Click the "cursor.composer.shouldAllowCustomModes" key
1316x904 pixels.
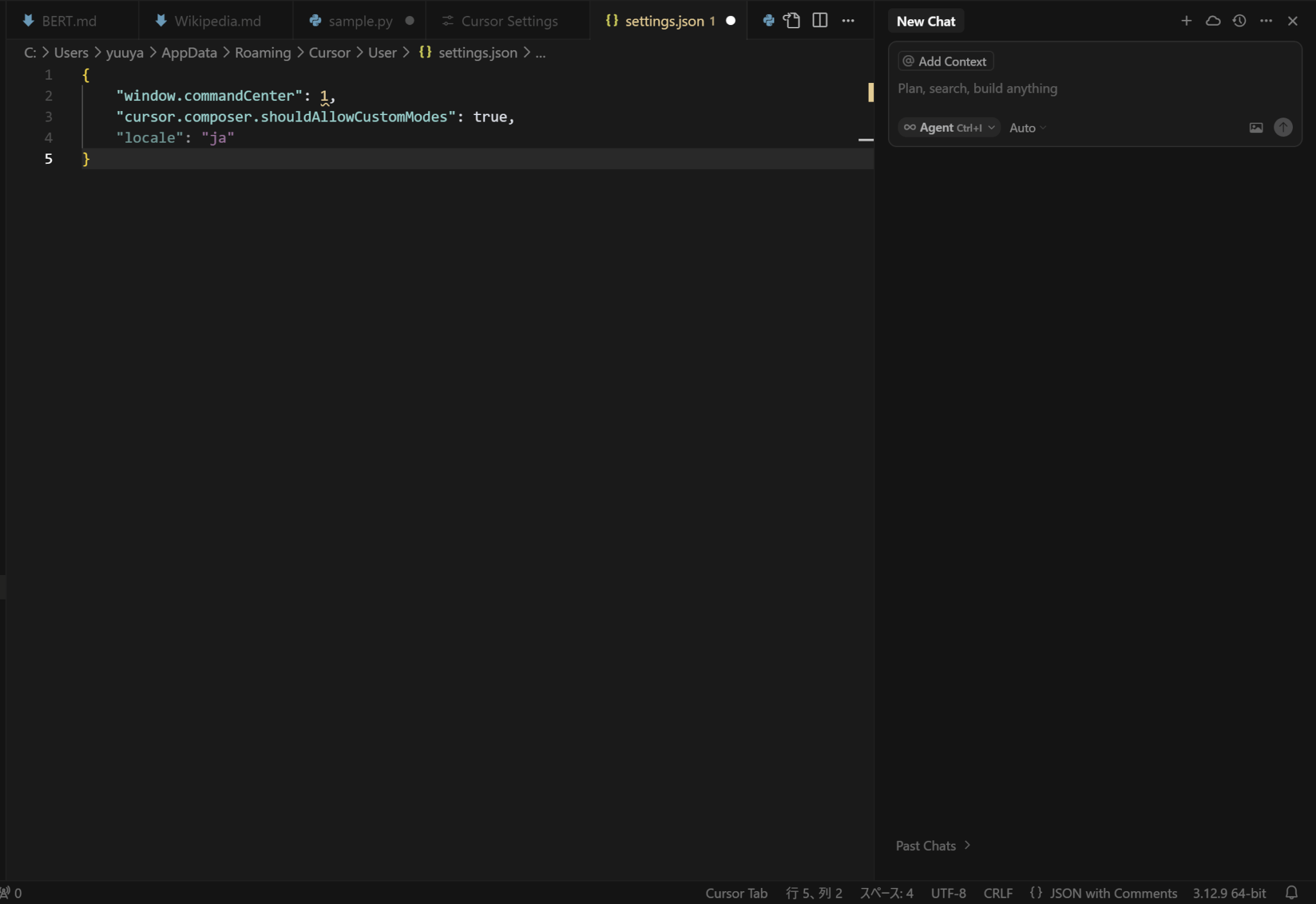pos(286,116)
